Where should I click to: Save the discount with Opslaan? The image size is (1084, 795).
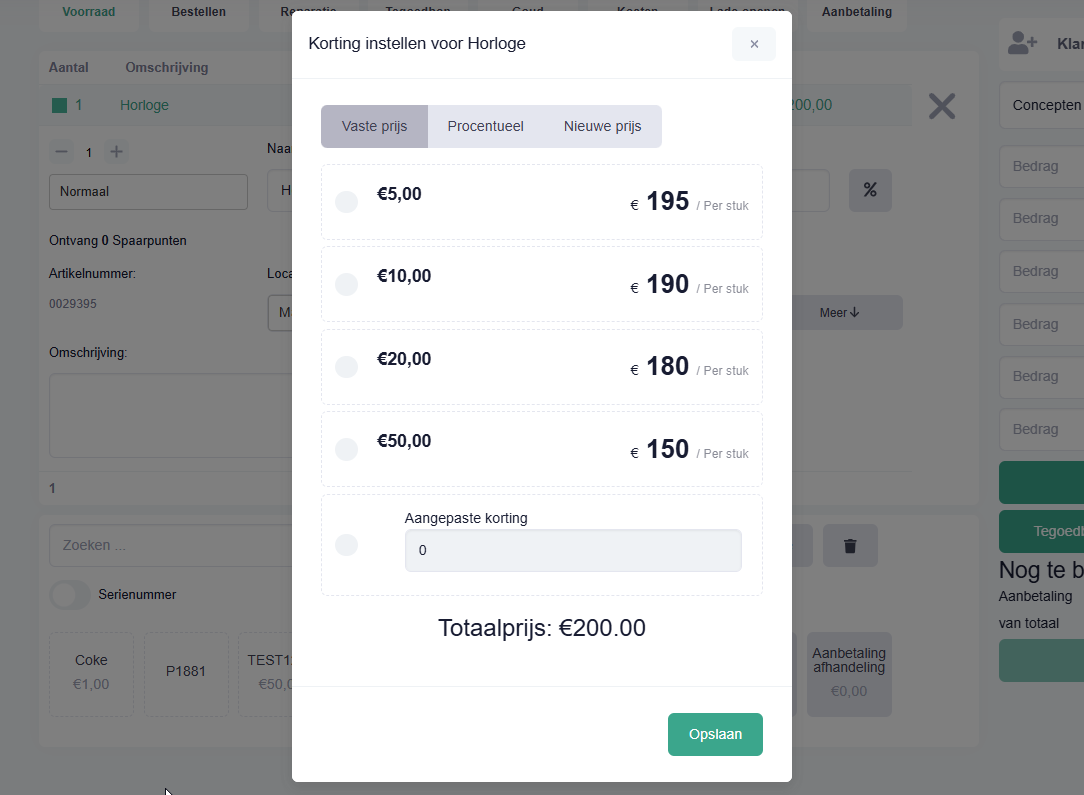(x=715, y=734)
